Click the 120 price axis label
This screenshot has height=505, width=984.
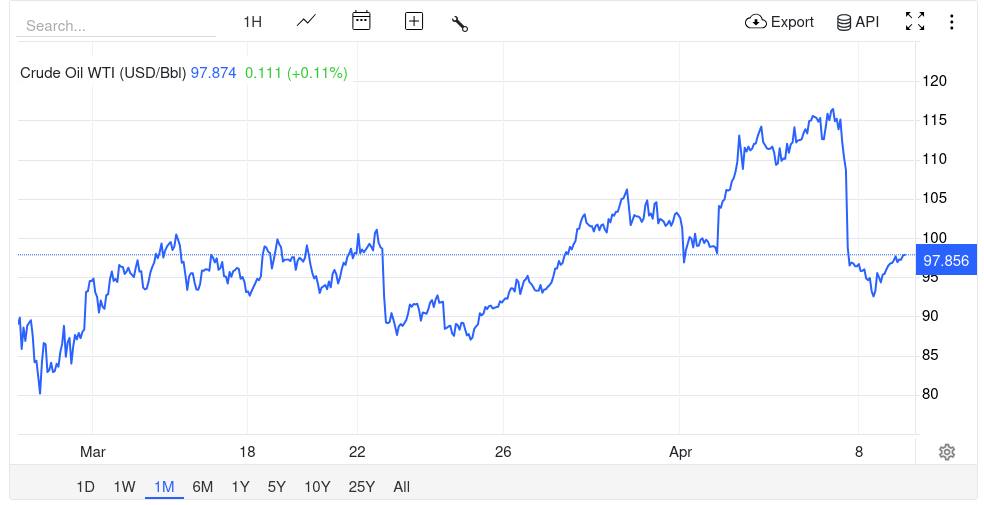tap(934, 81)
